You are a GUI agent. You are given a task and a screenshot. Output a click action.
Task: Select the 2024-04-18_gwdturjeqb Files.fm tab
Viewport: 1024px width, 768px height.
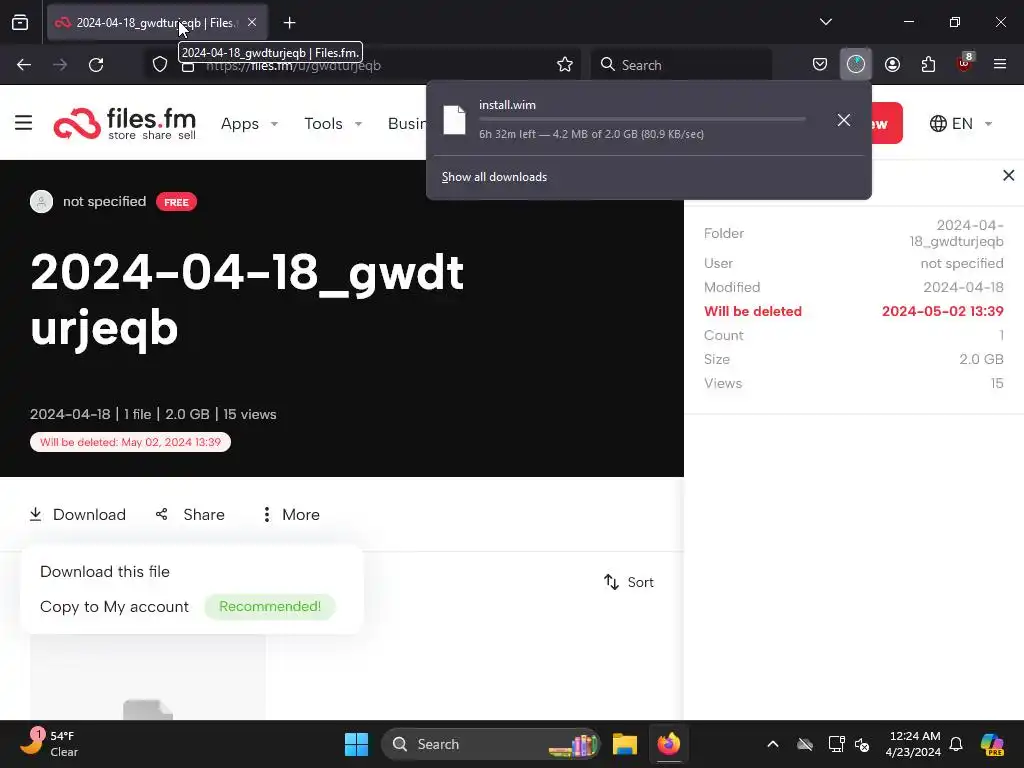157,23
